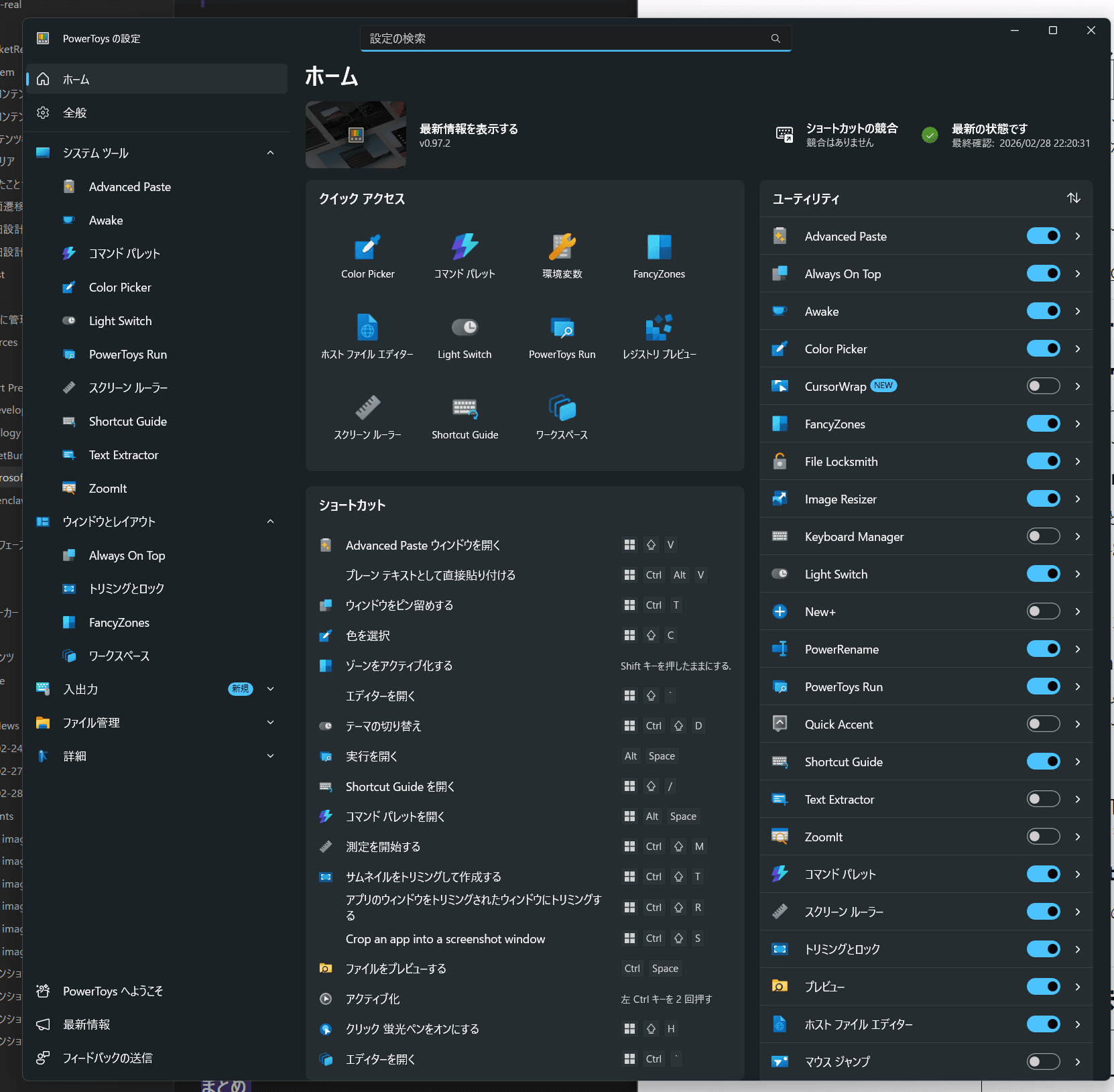Click the レジストリ プレビュー icon
This screenshot has height=1092, width=1114.
click(x=659, y=336)
